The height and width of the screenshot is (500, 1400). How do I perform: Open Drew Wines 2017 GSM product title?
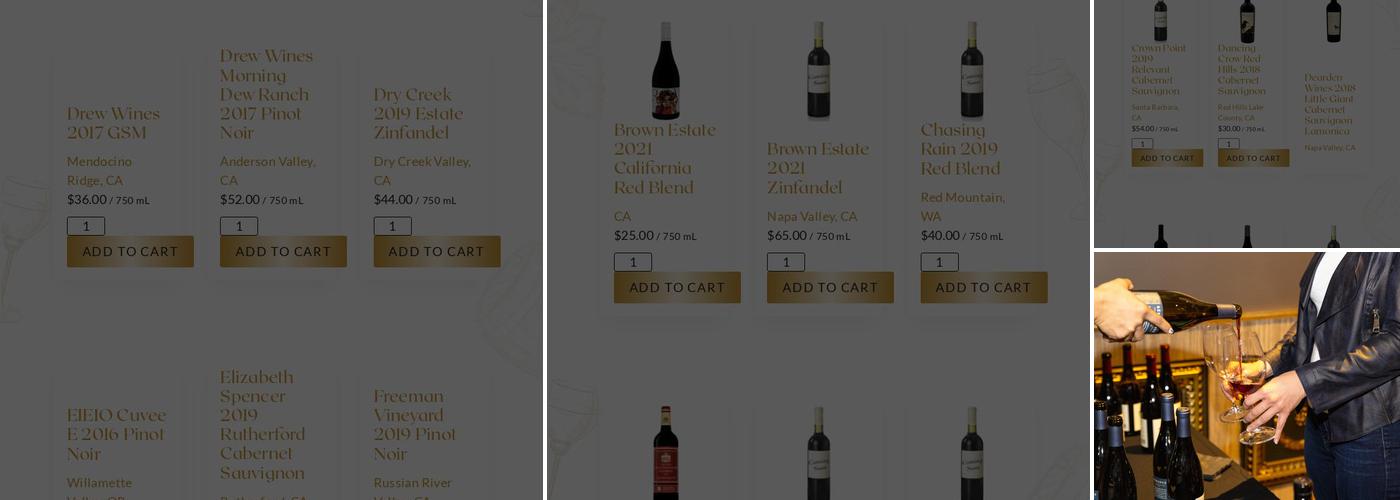click(113, 123)
